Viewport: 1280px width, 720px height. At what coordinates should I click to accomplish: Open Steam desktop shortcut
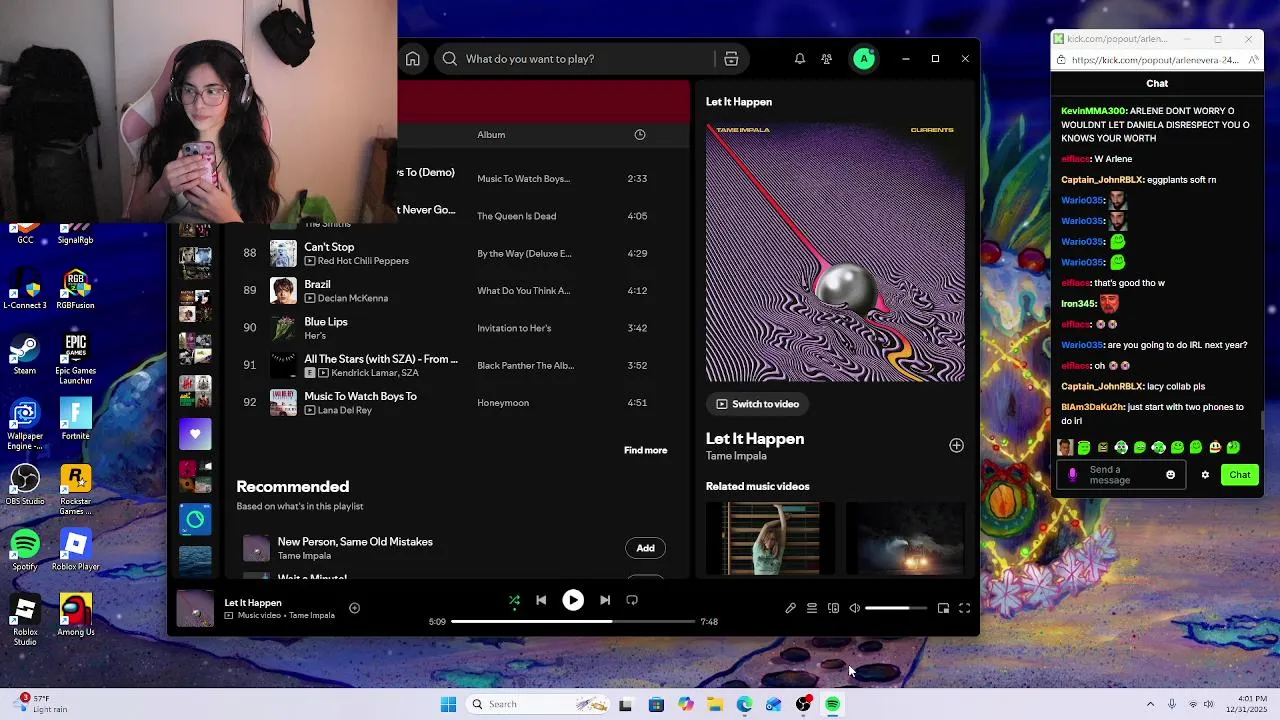[25, 356]
